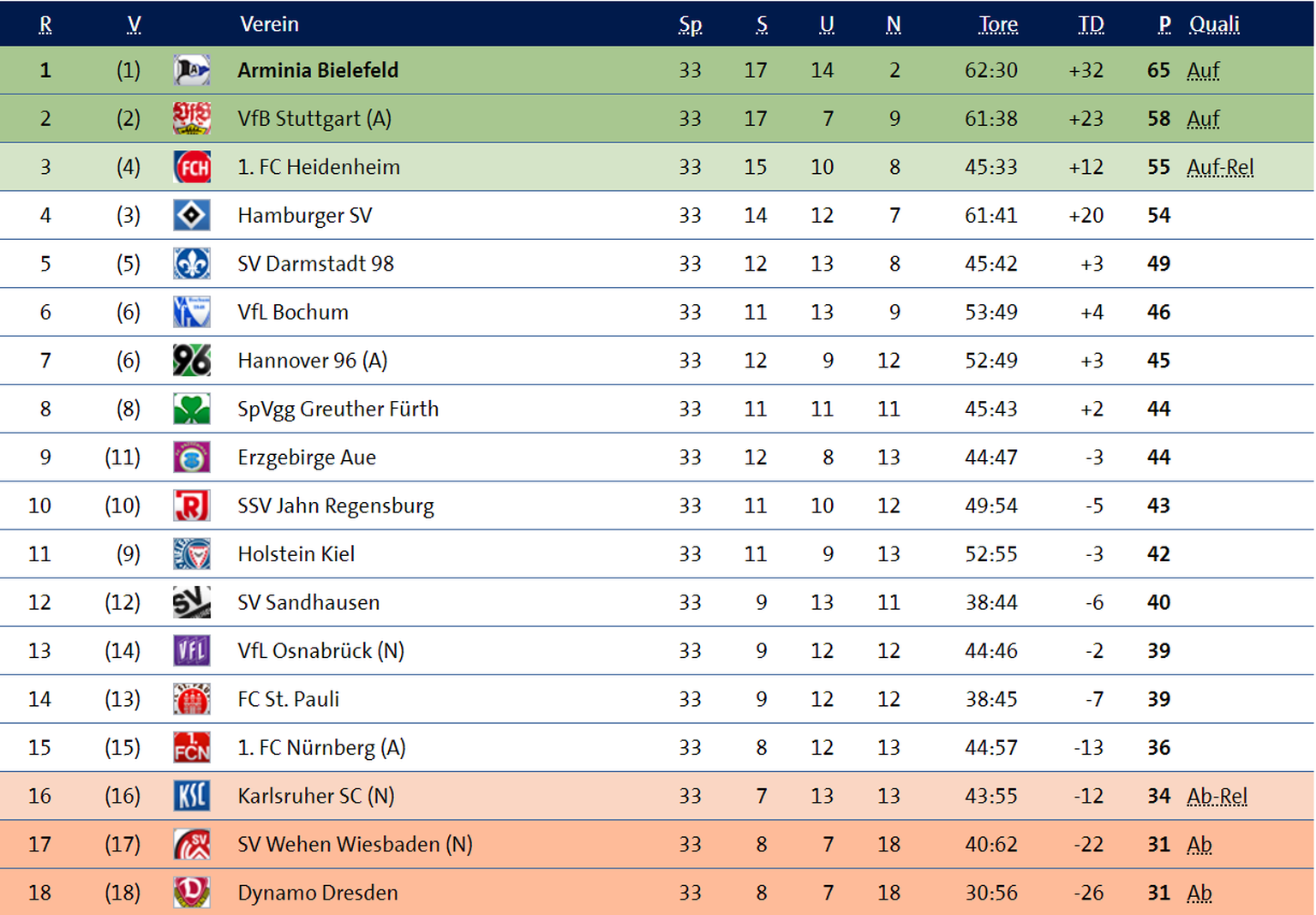The width and height of the screenshot is (1316, 915).
Task: Click the Sp column header
Action: click(x=690, y=25)
